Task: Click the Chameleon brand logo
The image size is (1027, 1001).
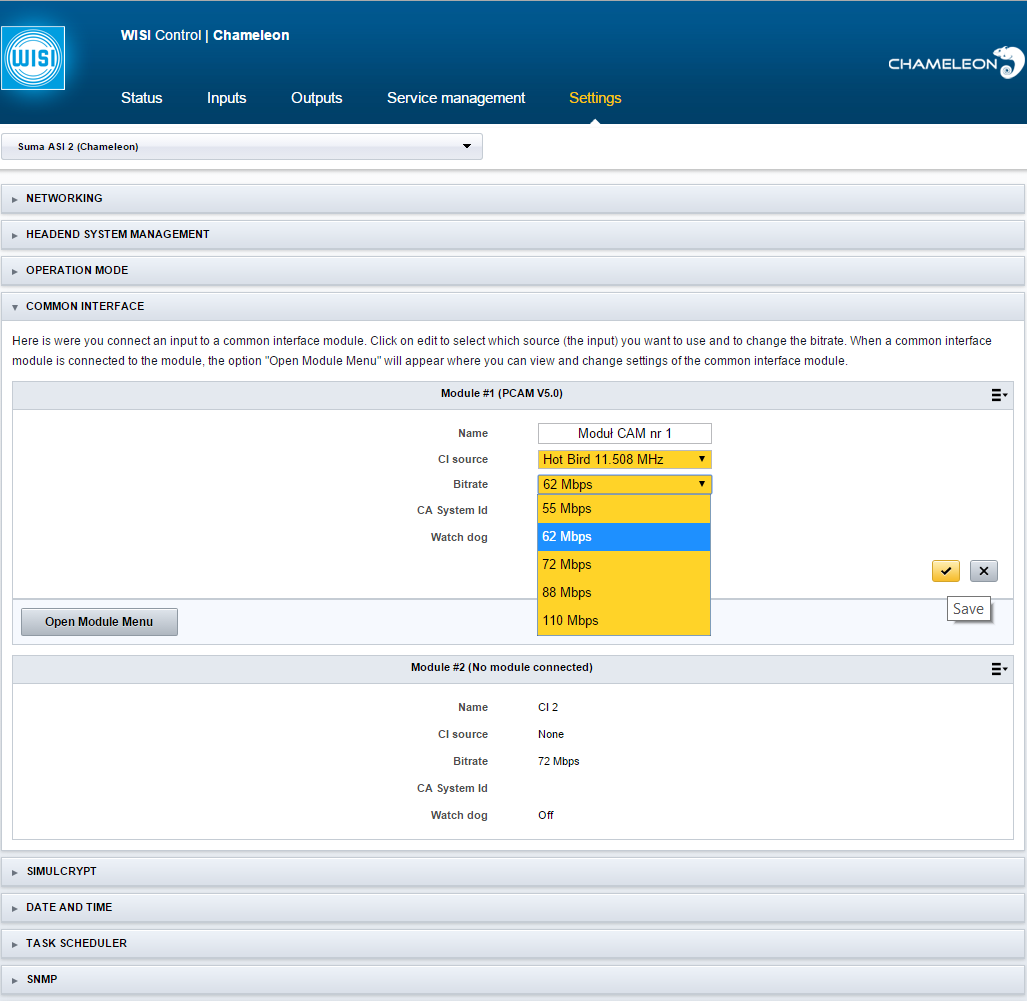Action: 956,63
